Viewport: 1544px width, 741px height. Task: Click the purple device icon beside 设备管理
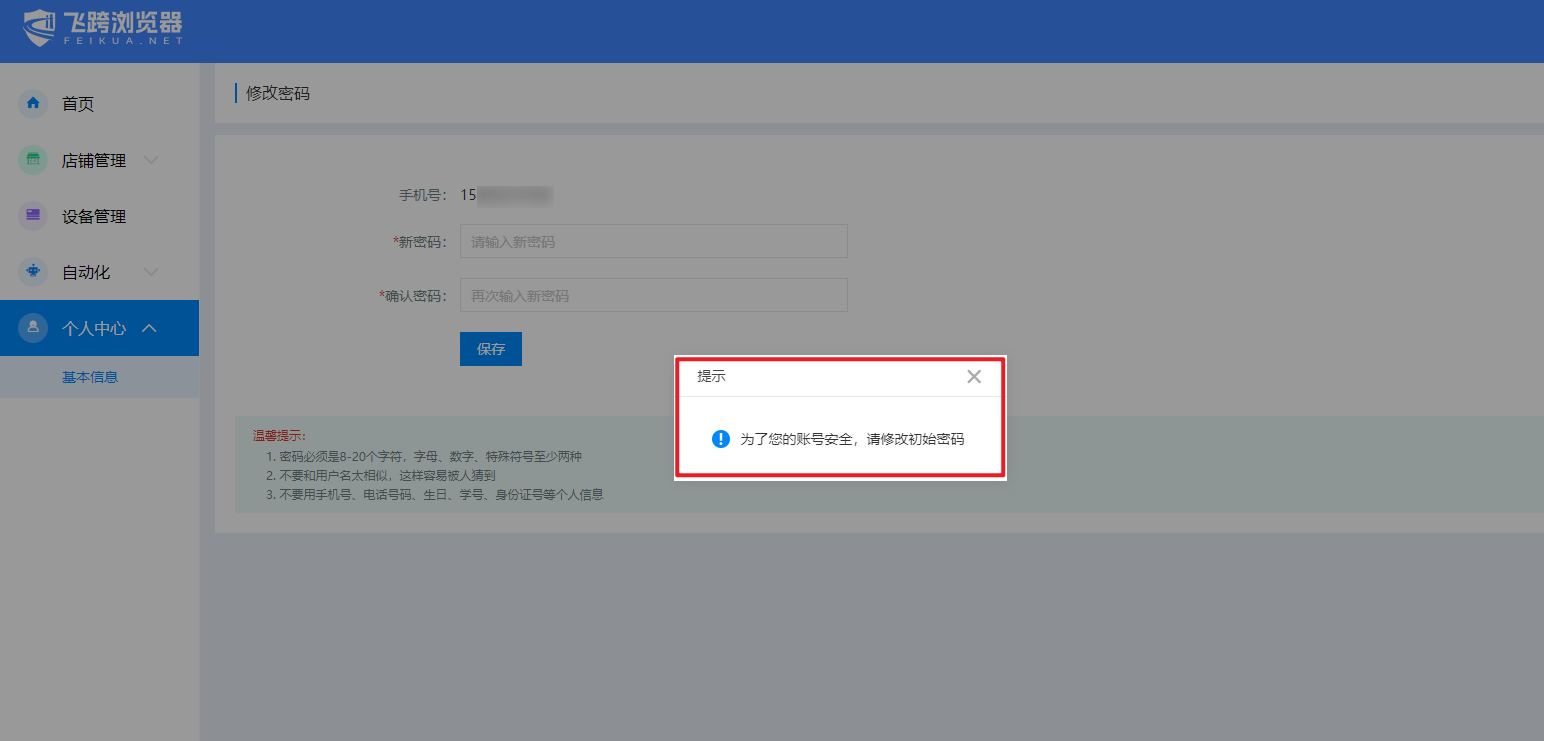33,216
